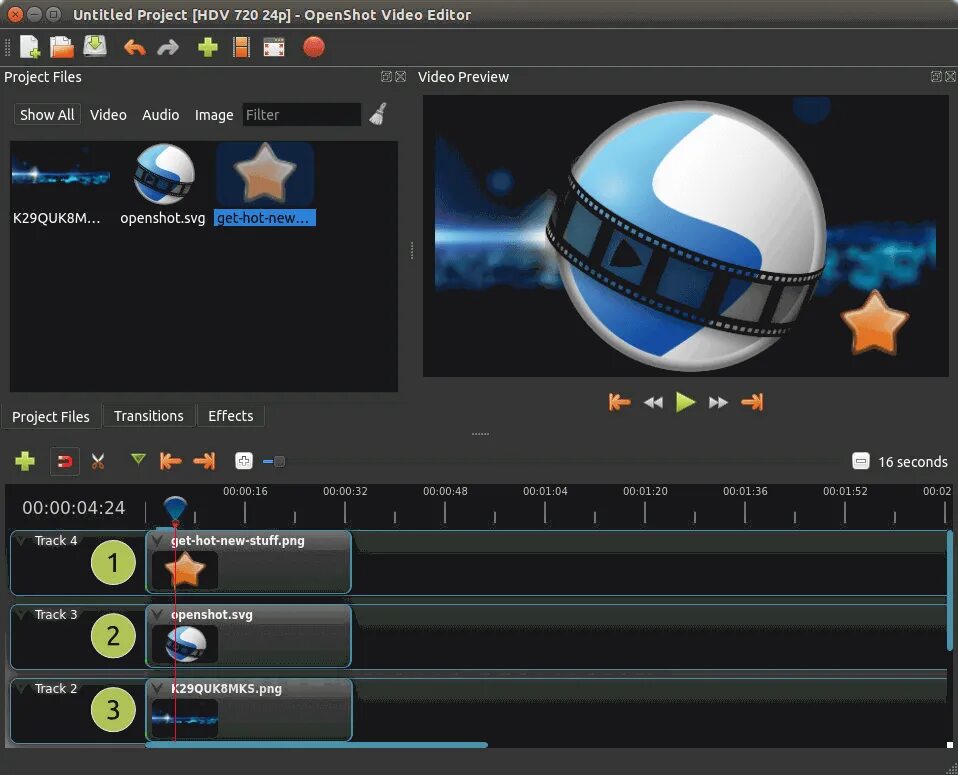Click the 00:00:32 ruler time label
The width and height of the screenshot is (958, 775).
(x=345, y=491)
